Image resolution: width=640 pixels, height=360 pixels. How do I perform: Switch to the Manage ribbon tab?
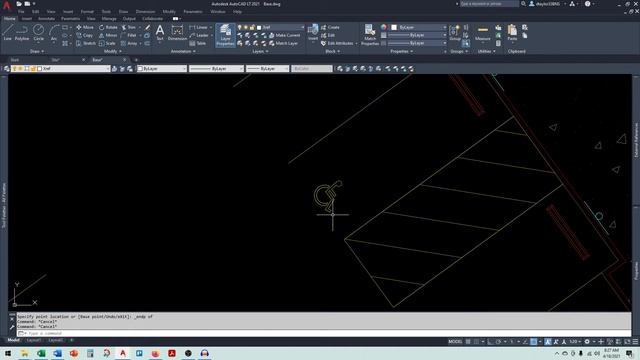109,19
